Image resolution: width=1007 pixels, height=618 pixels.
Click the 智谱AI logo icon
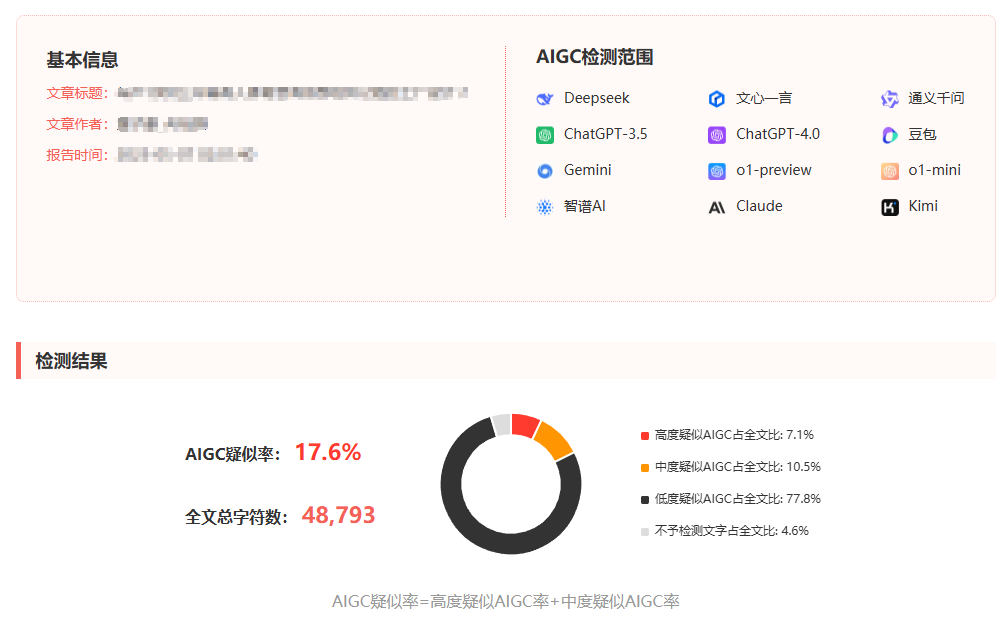pos(545,207)
